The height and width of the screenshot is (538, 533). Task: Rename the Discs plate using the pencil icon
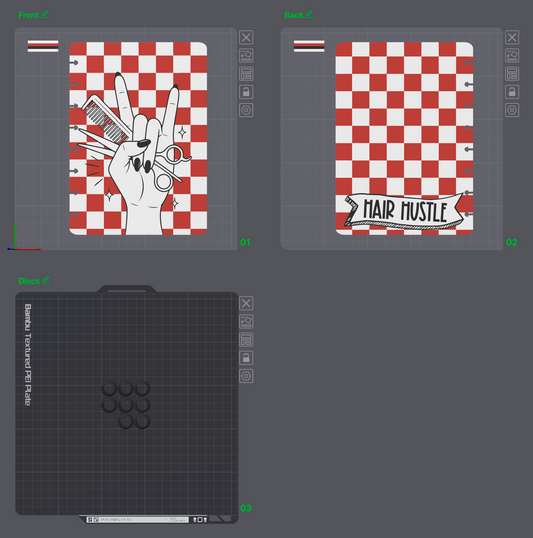pyautogui.click(x=46, y=280)
